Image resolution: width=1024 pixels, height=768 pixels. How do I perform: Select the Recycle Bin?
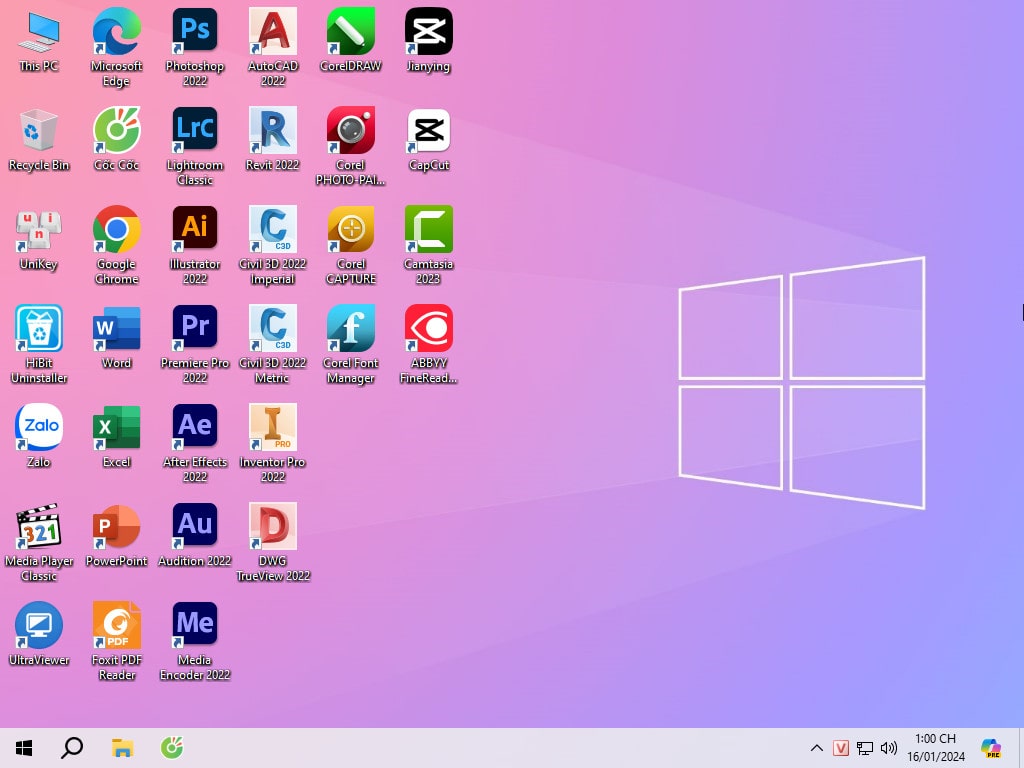point(39,140)
